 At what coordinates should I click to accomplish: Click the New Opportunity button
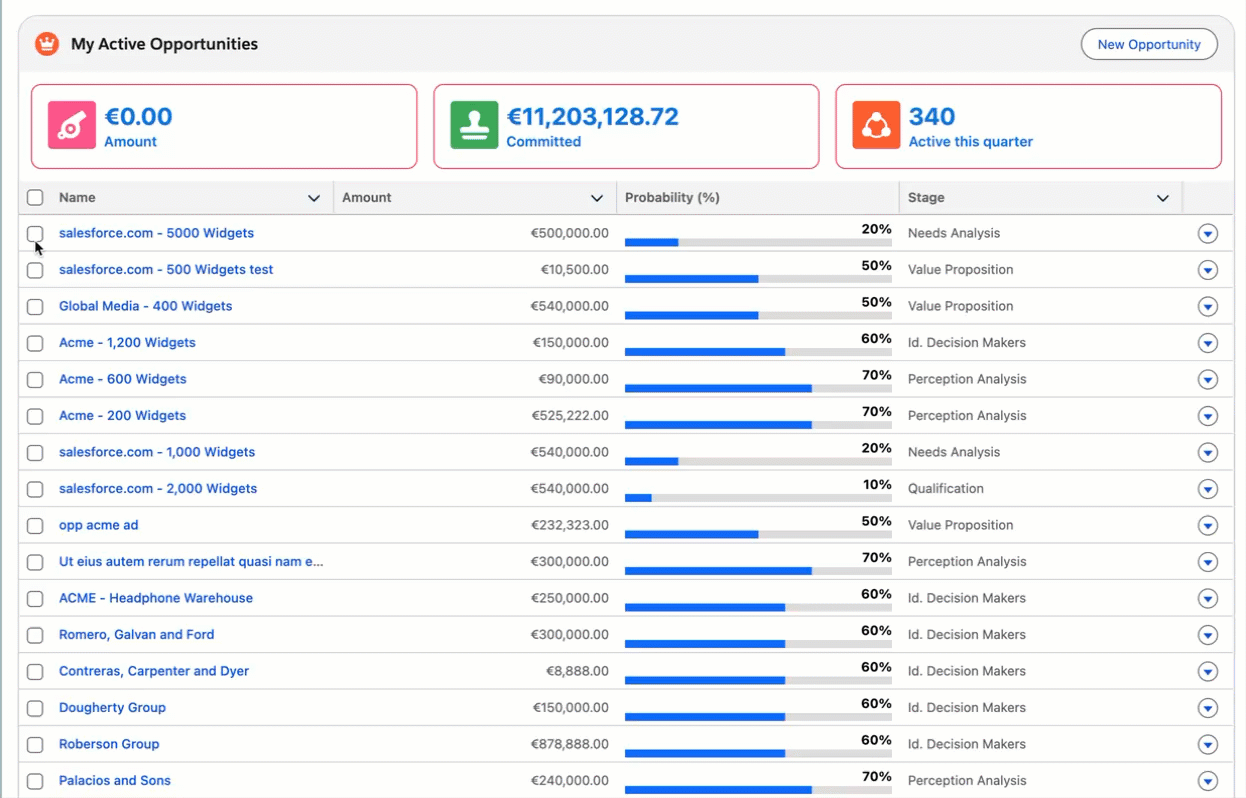tap(1149, 44)
